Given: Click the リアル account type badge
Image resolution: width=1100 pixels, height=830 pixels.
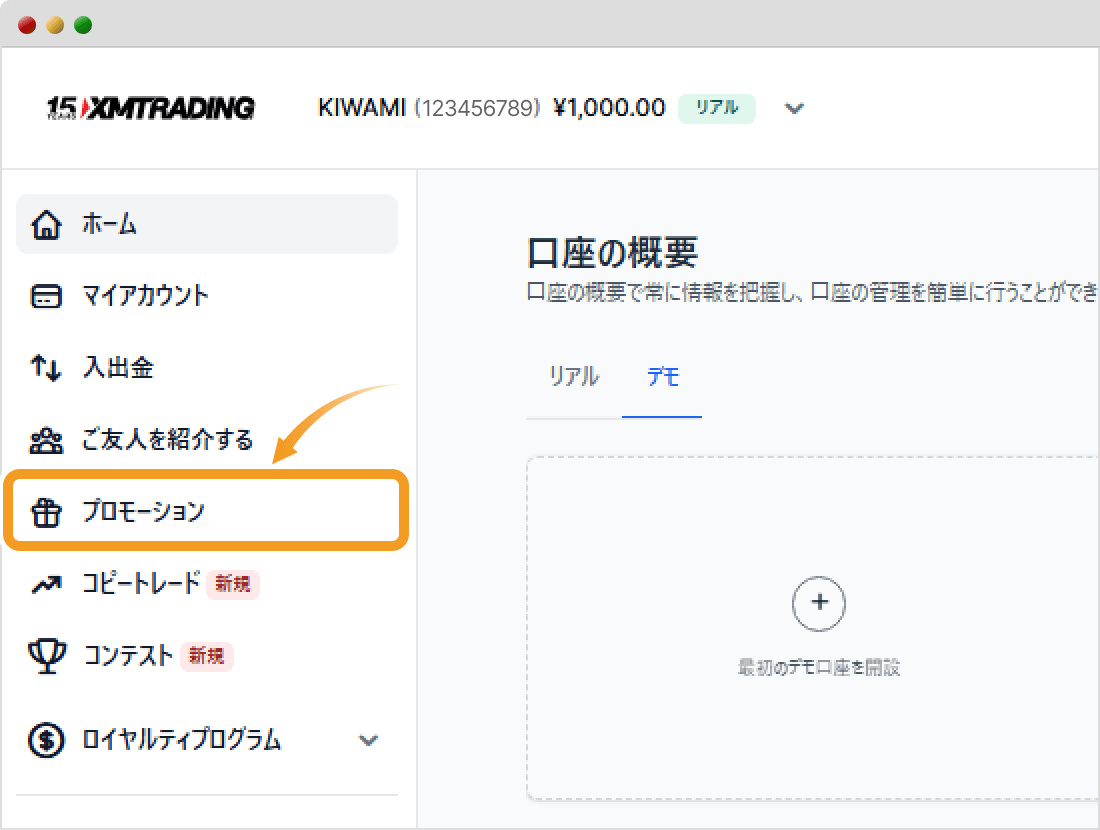Looking at the screenshot, I should tap(716, 107).
